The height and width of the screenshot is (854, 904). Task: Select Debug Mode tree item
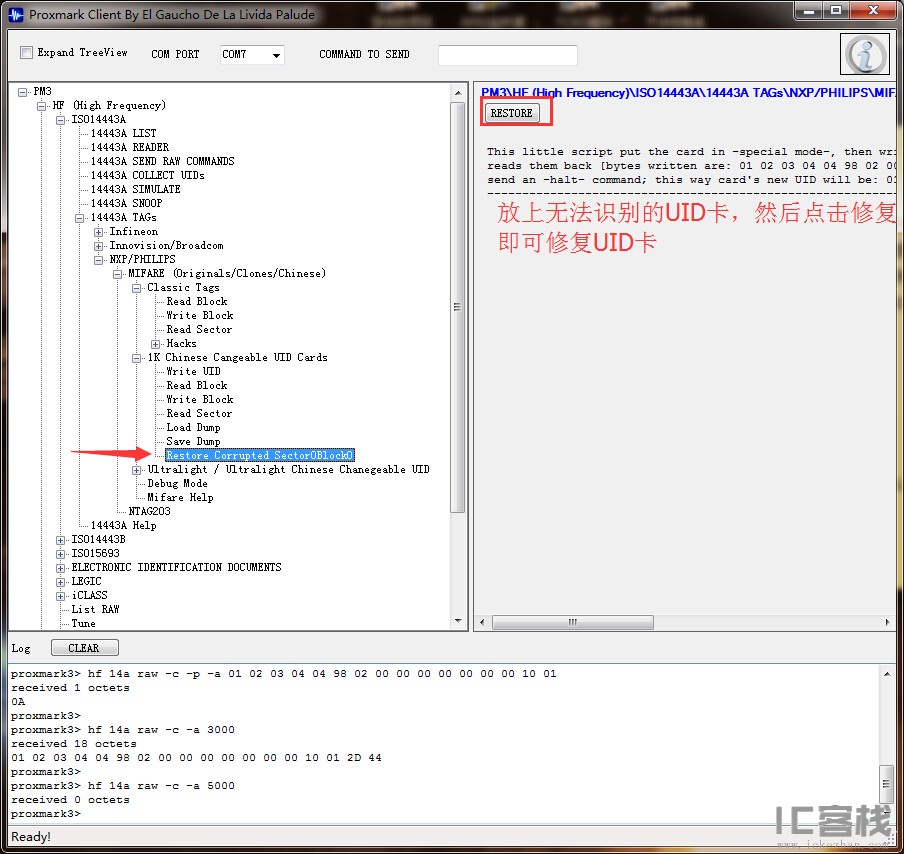[177, 483]
